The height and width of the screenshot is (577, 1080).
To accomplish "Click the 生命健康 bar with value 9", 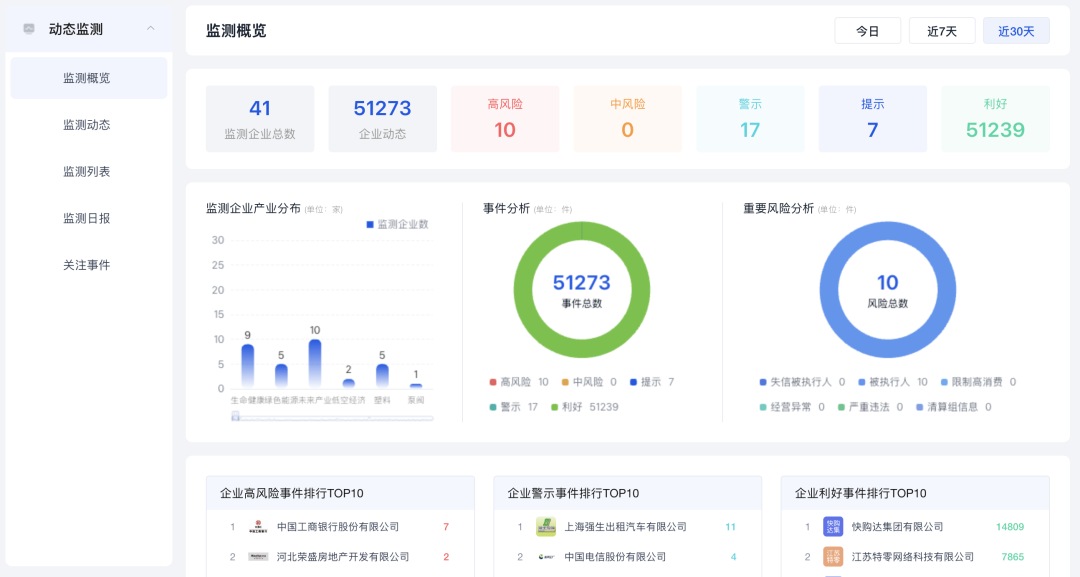I will click(247, 366).
